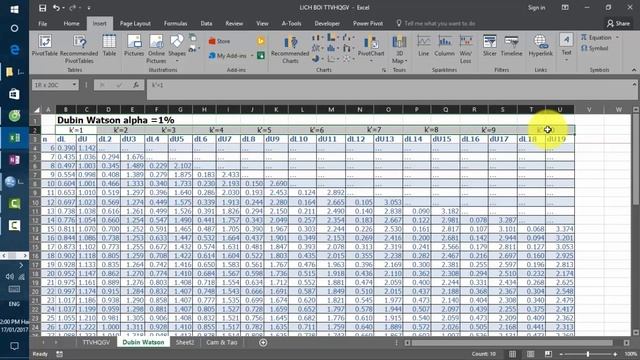
Task: Insert a Timeline filter
Action: [511, 46]
